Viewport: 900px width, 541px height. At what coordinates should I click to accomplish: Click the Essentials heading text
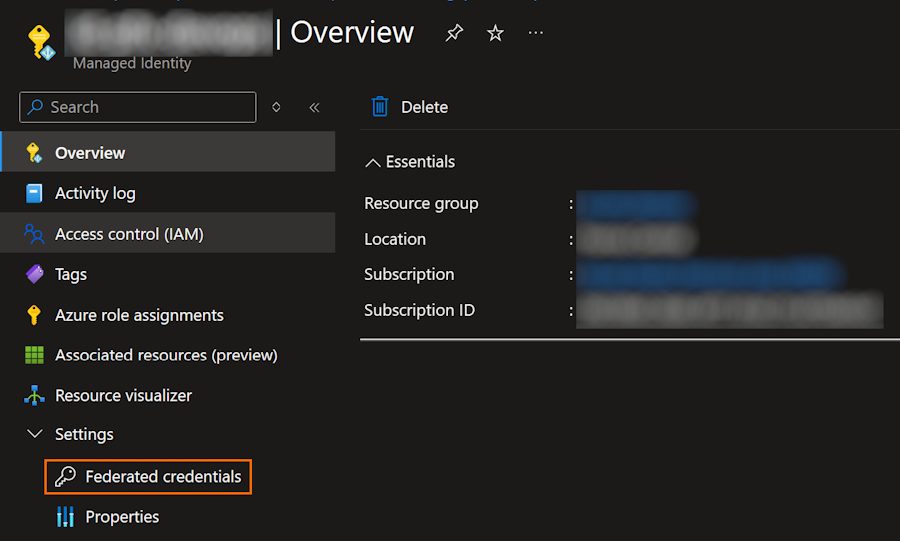420,162
